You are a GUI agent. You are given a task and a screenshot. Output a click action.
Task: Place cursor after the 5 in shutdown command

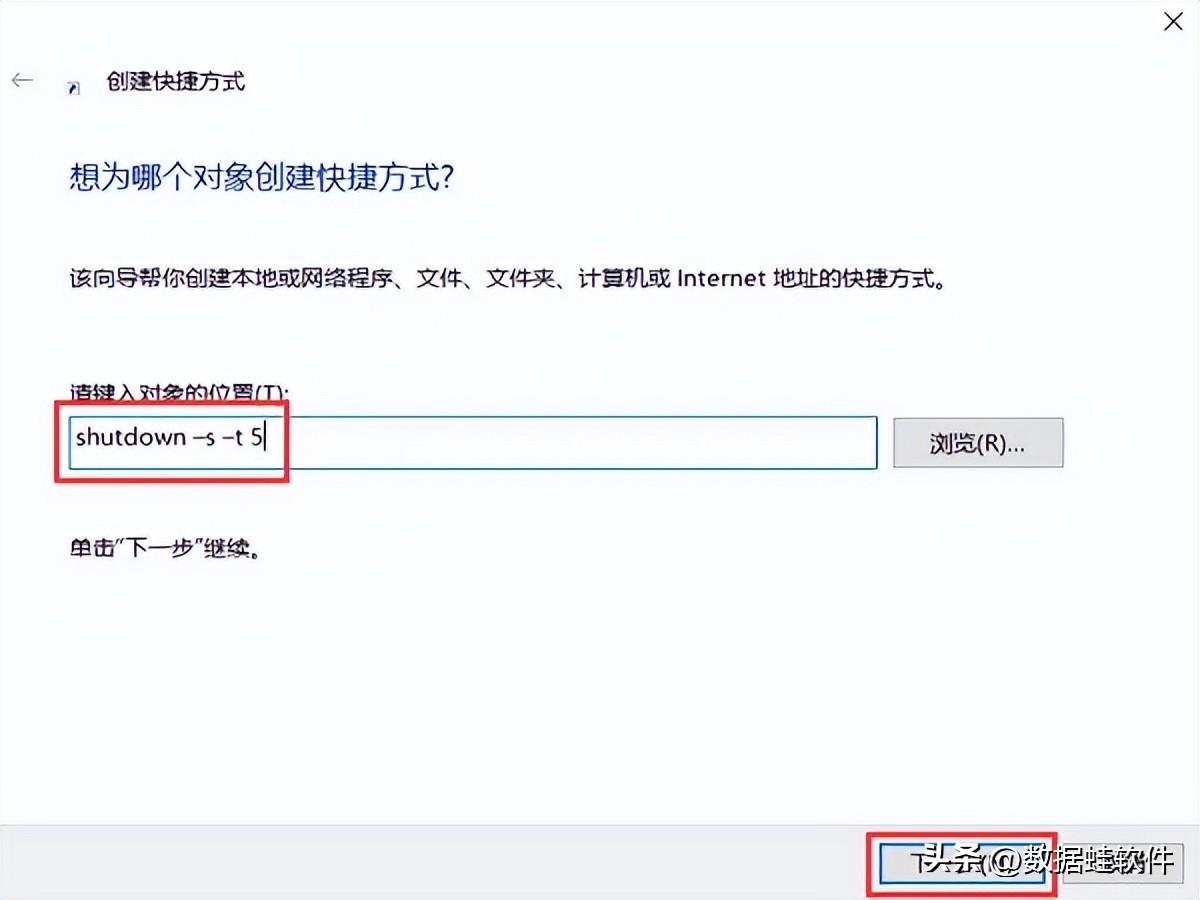tap(266, 438)
